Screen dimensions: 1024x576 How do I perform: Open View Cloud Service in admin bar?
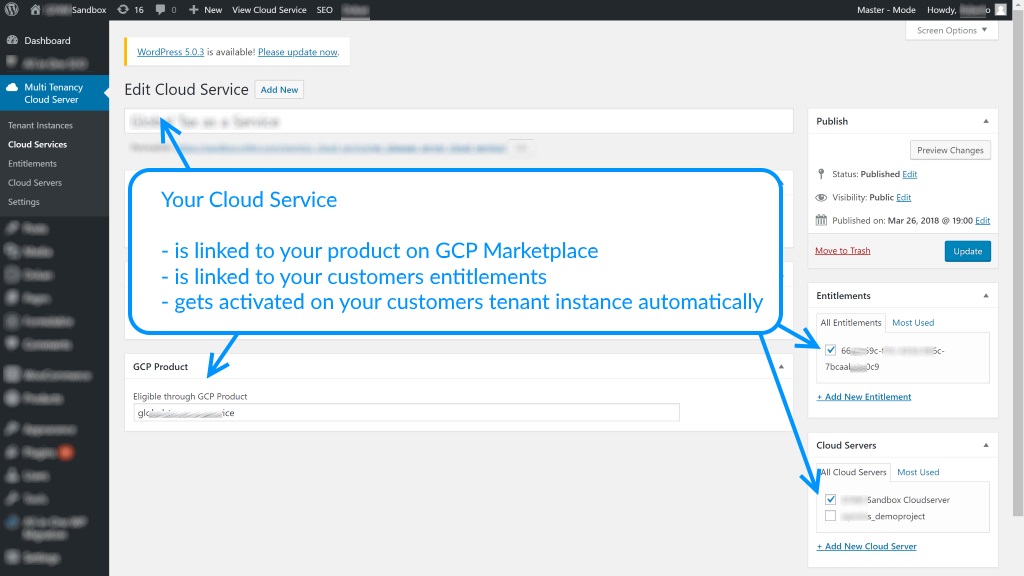pos(269,10)
